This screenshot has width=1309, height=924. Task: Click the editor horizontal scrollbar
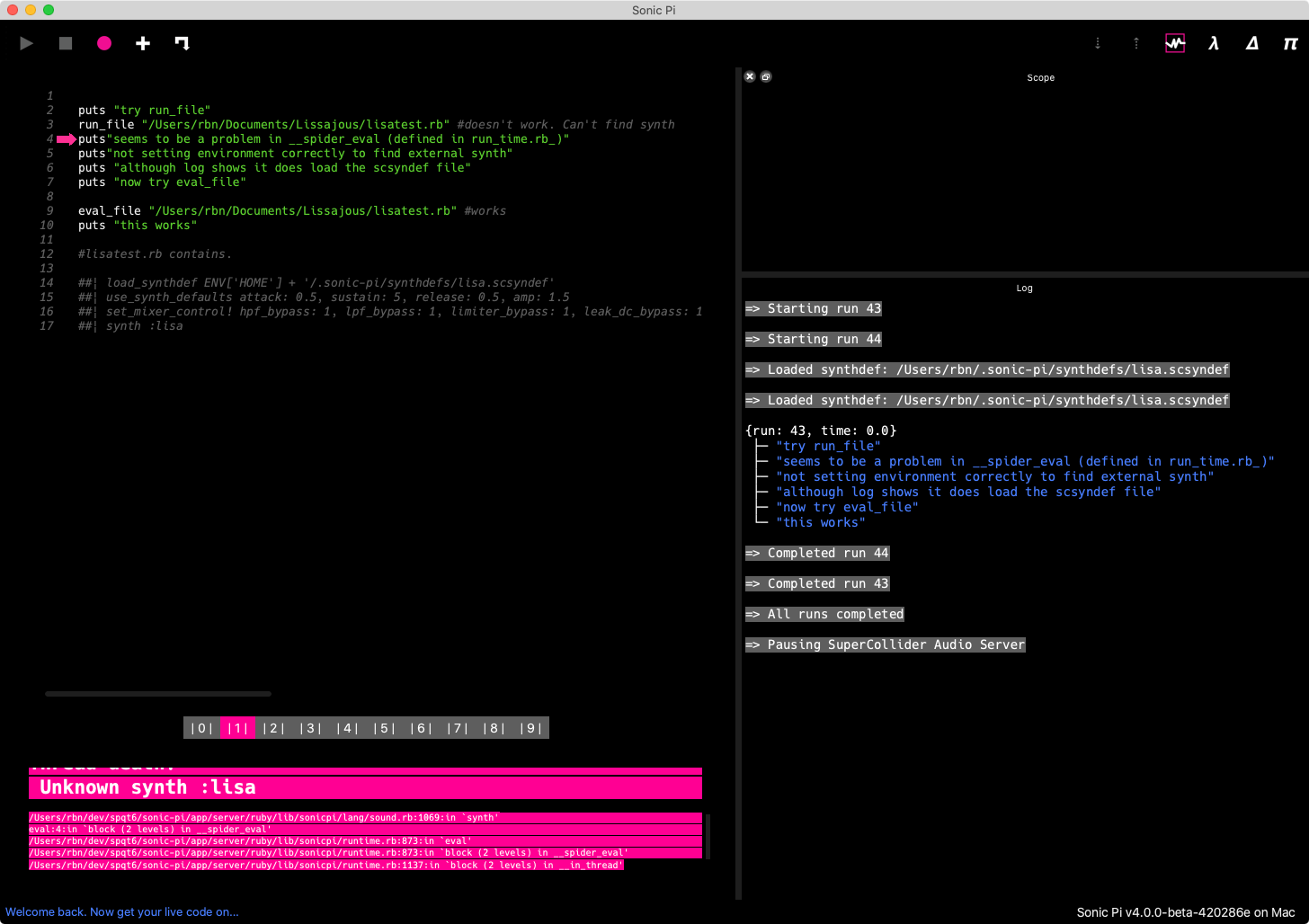[158, 694]
